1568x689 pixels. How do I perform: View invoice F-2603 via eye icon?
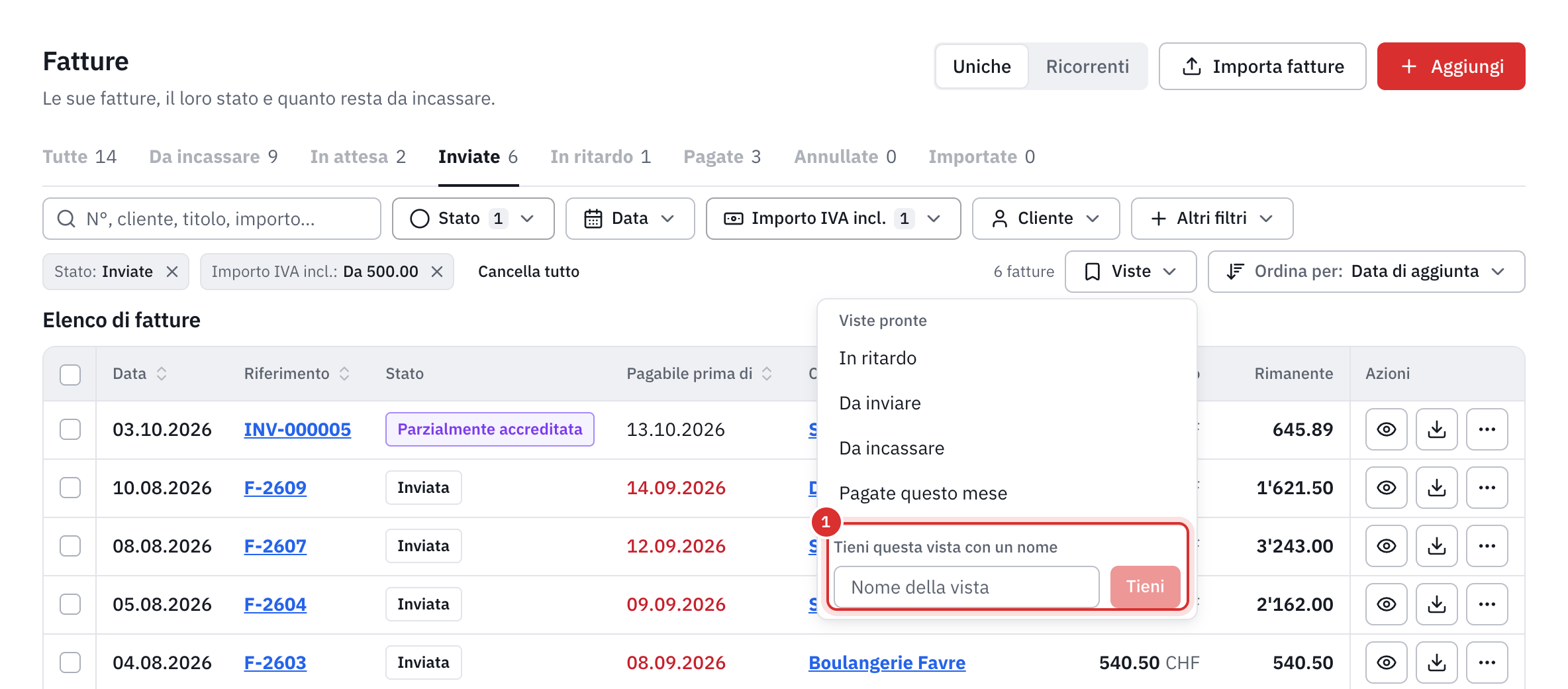[x=1386, y=662]
